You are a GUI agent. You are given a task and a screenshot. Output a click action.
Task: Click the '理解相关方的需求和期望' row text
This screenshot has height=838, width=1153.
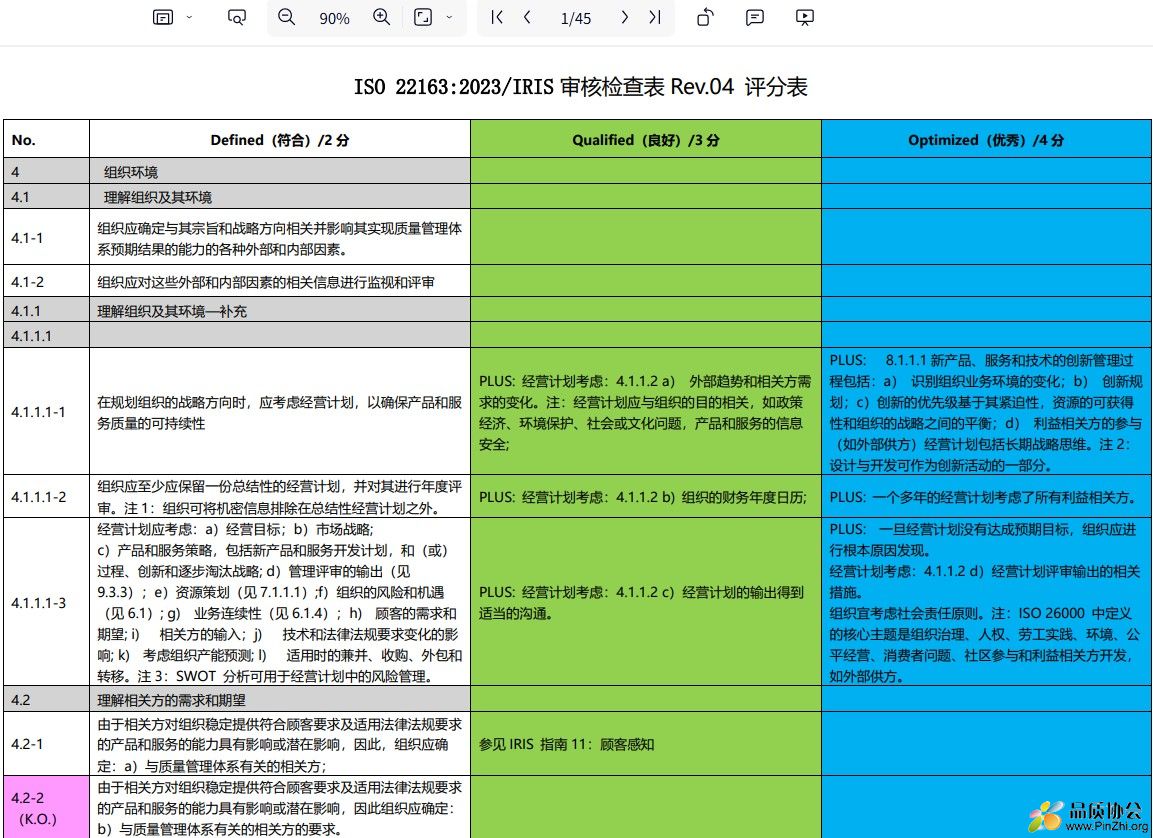[171, 700]
